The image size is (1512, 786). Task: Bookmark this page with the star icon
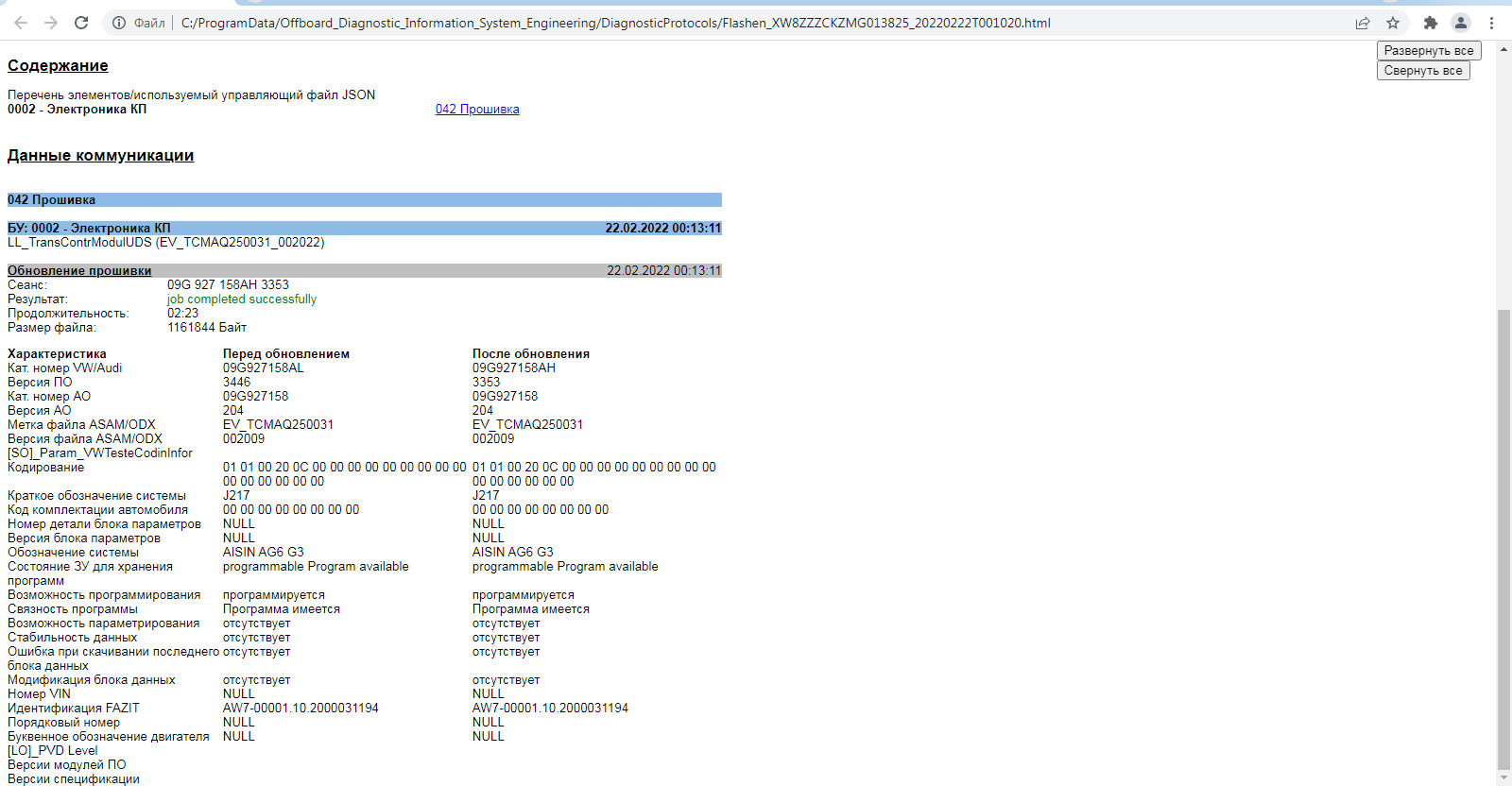coord(1393,23)
